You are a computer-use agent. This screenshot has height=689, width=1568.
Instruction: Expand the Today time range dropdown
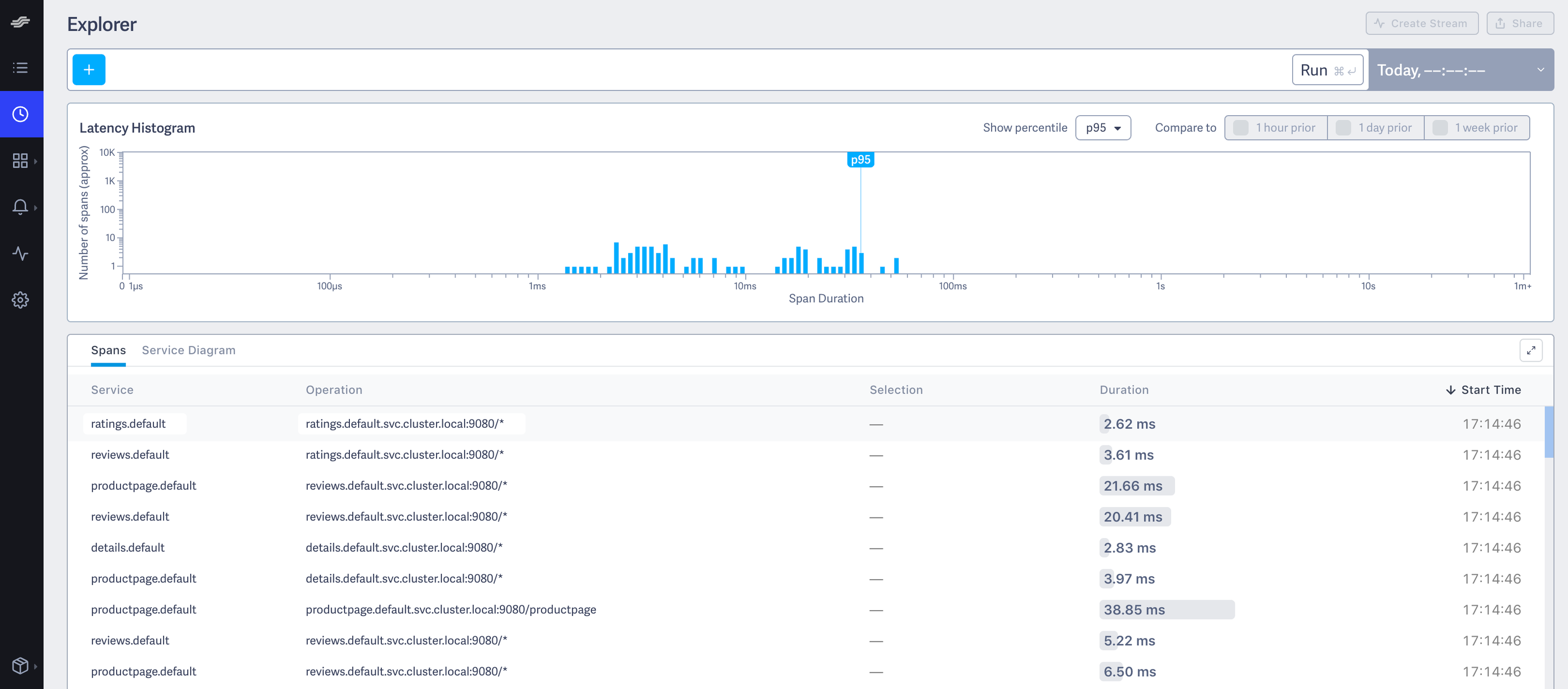[x=1460, y=70]
